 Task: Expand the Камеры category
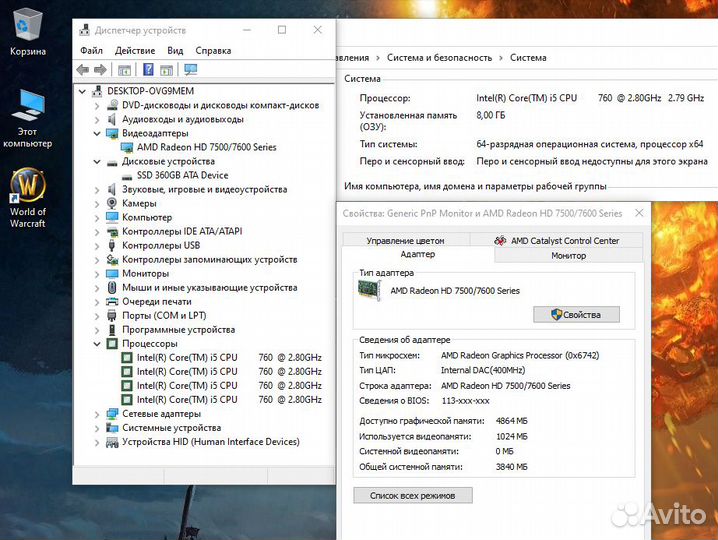pyautogui.click(x=97, y=204)
